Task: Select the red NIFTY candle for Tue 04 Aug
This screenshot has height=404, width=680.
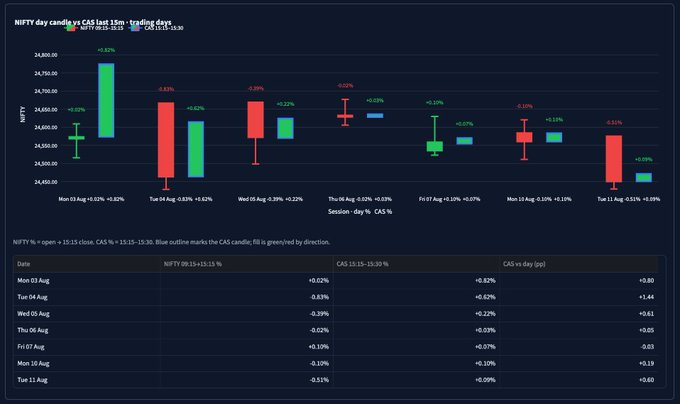Action: tap(166, 140)
